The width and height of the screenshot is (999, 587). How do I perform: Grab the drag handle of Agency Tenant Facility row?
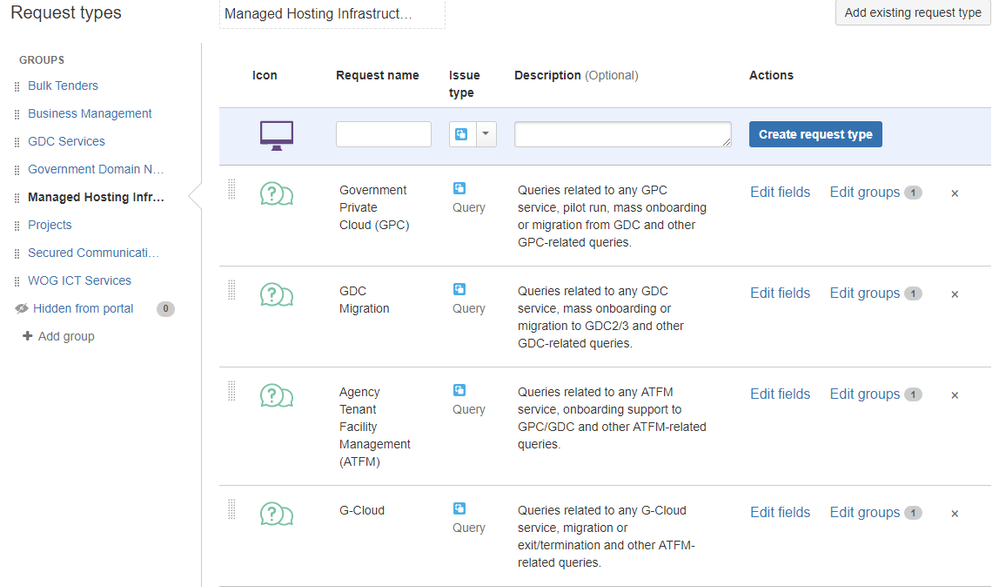tap(232, 391)
